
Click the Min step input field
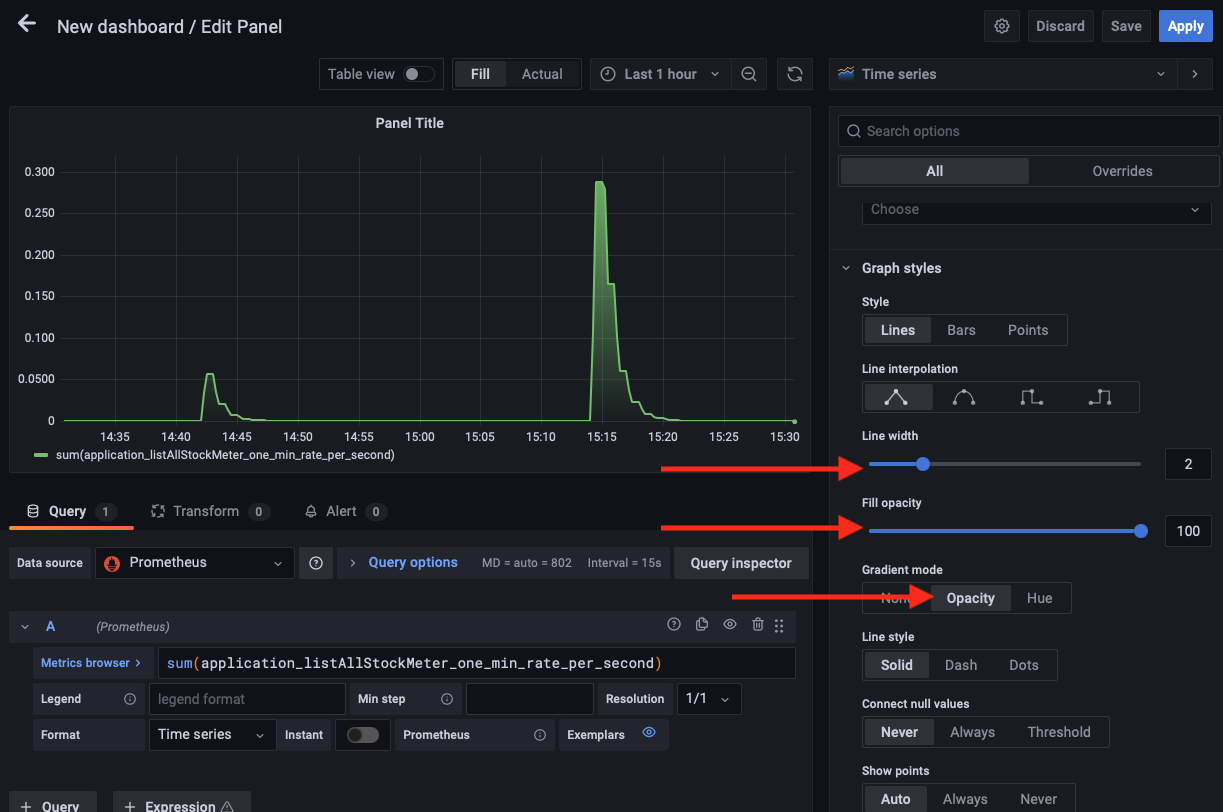tap(530, 699)
